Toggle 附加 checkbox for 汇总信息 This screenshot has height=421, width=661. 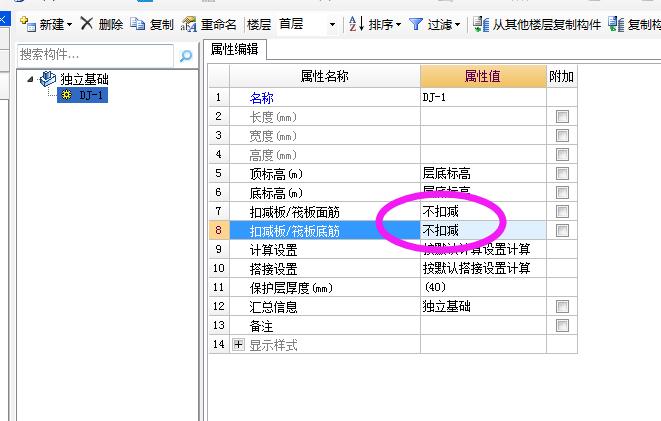tap(562, 306)
